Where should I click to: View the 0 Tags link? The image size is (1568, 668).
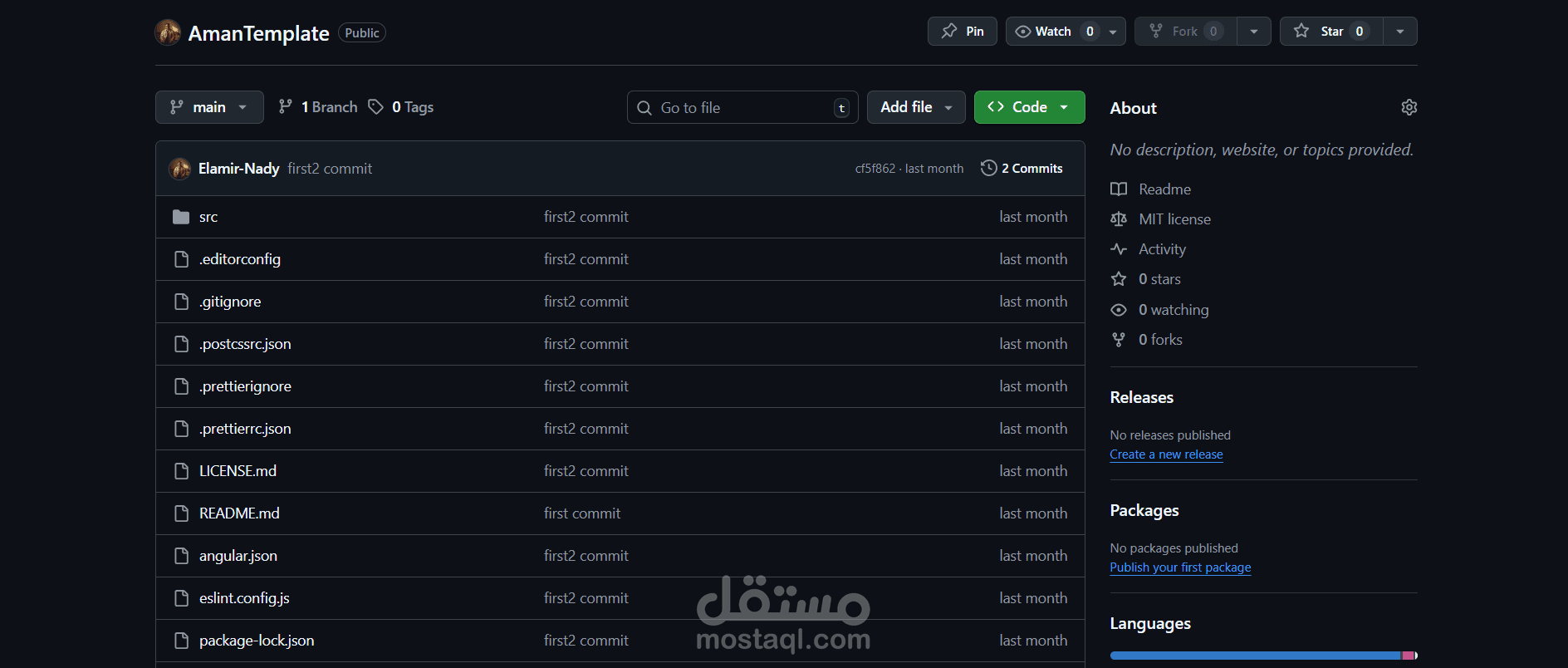click(x=401, y=107)
